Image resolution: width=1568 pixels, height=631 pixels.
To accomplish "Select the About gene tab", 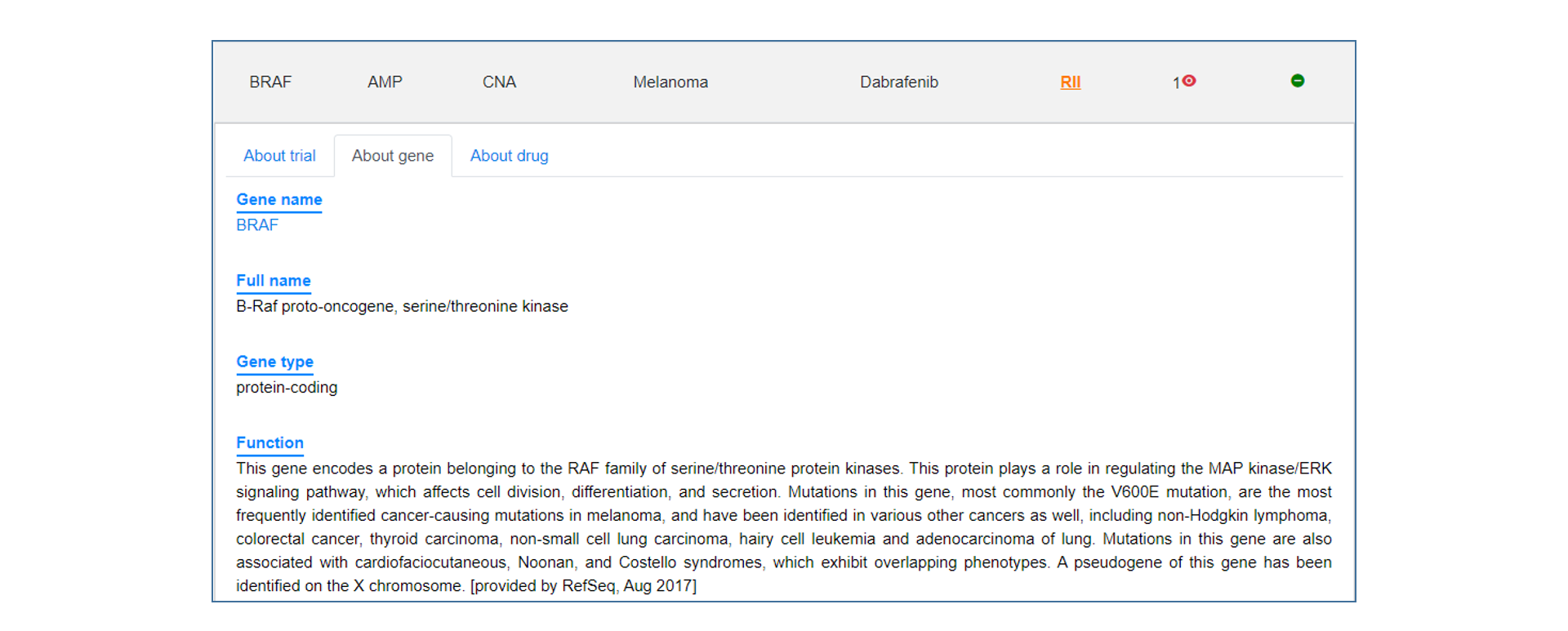I will pos(393,156).
